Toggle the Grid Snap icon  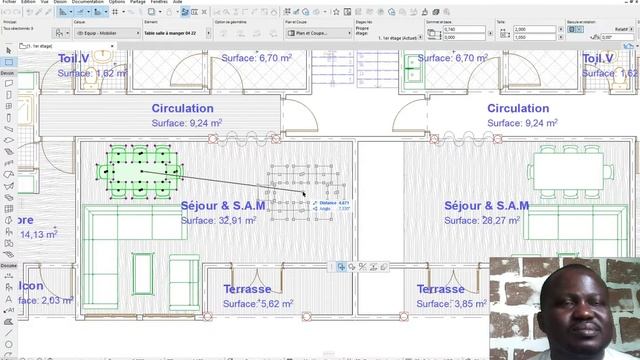pyautogui.click(x=115, y=12)
